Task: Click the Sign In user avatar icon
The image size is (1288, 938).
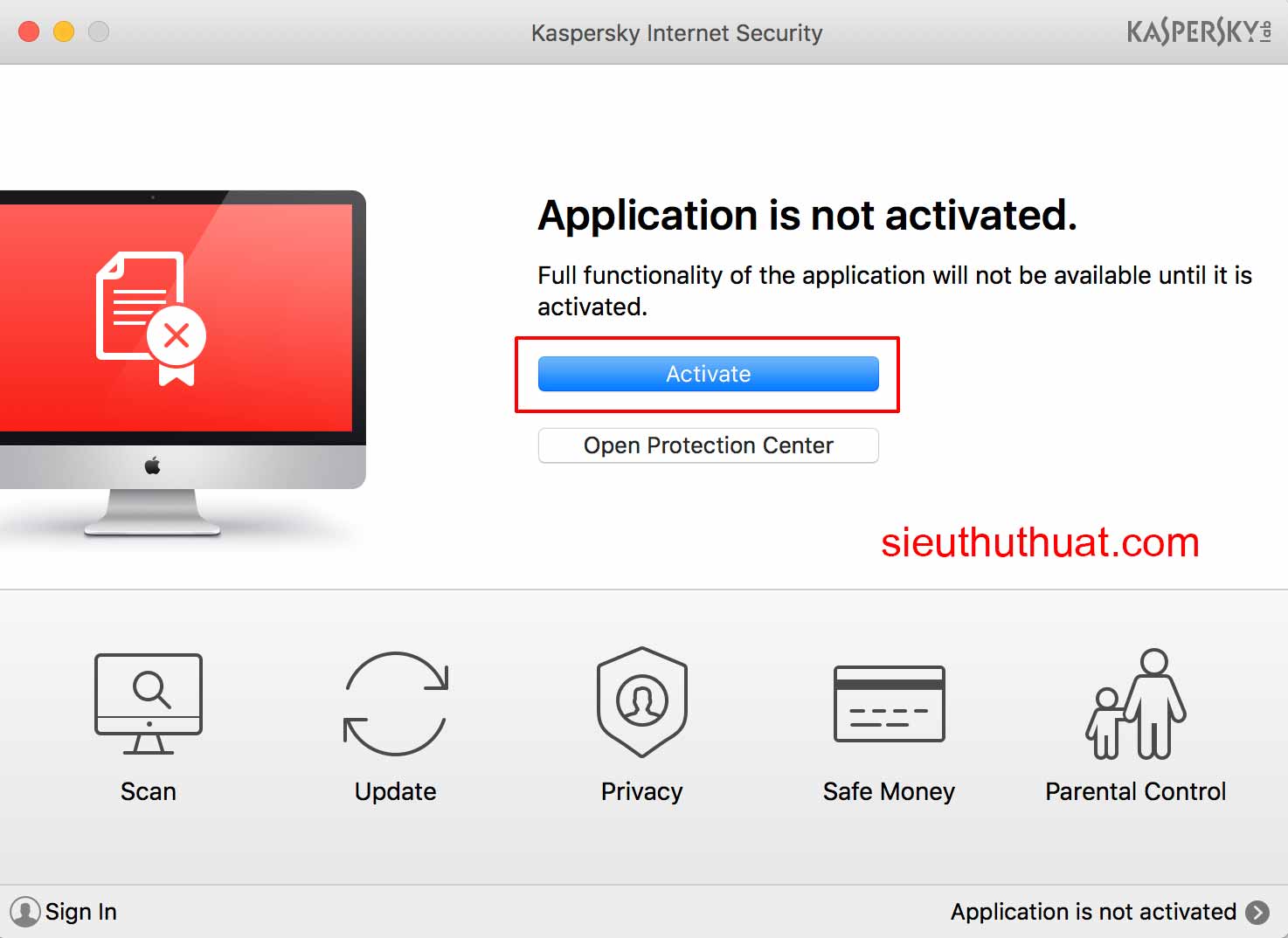Action: click(x=25, y=912)
